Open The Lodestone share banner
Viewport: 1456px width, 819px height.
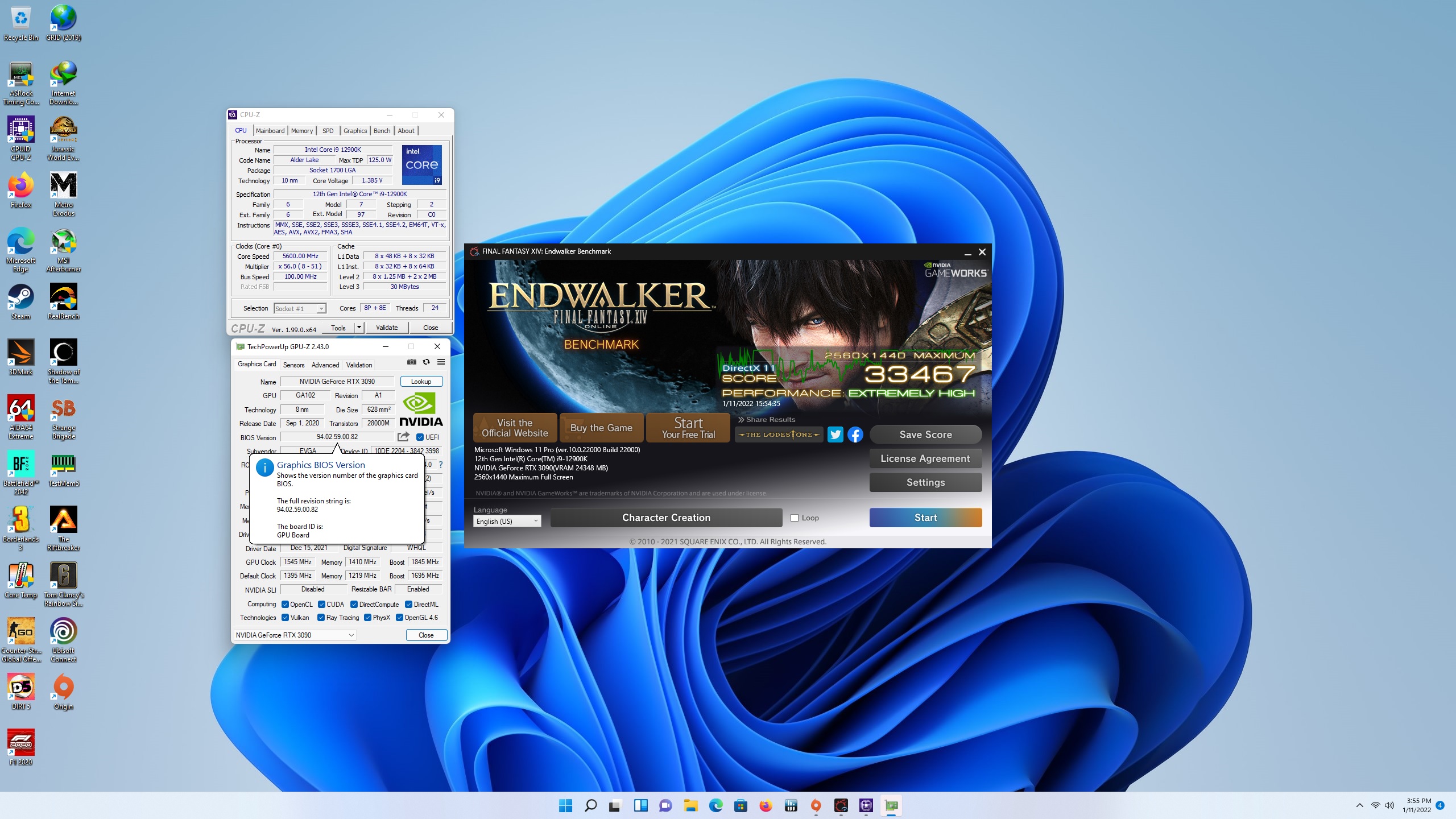779,435
